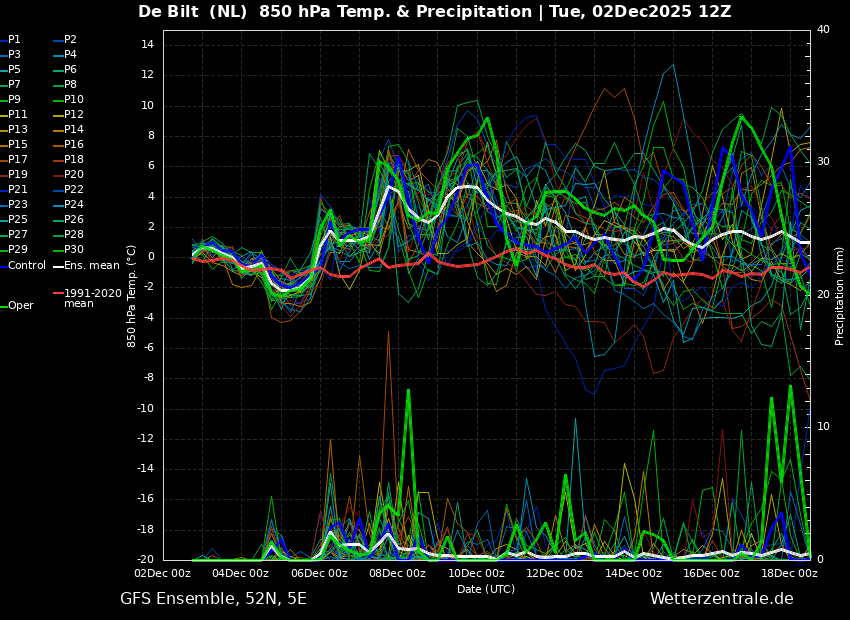The image size is (850, 620).
Task: Select the '06Dec 00z' axis label
Action: click(320, 573)
